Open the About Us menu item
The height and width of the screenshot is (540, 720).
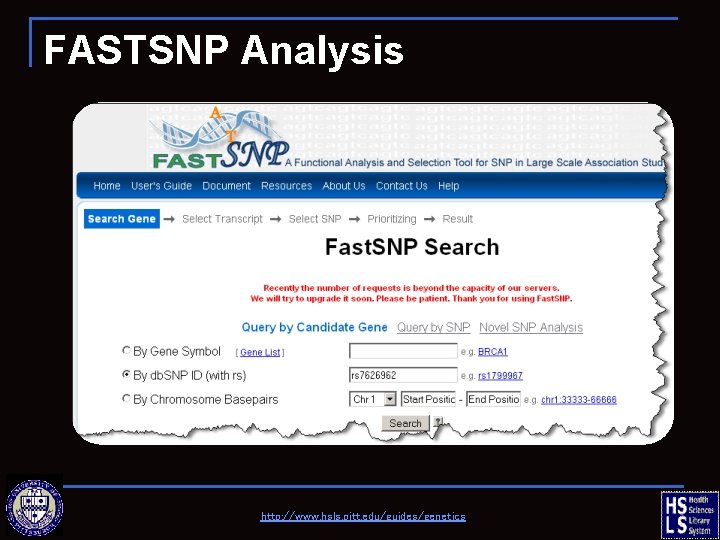point(344,186)
